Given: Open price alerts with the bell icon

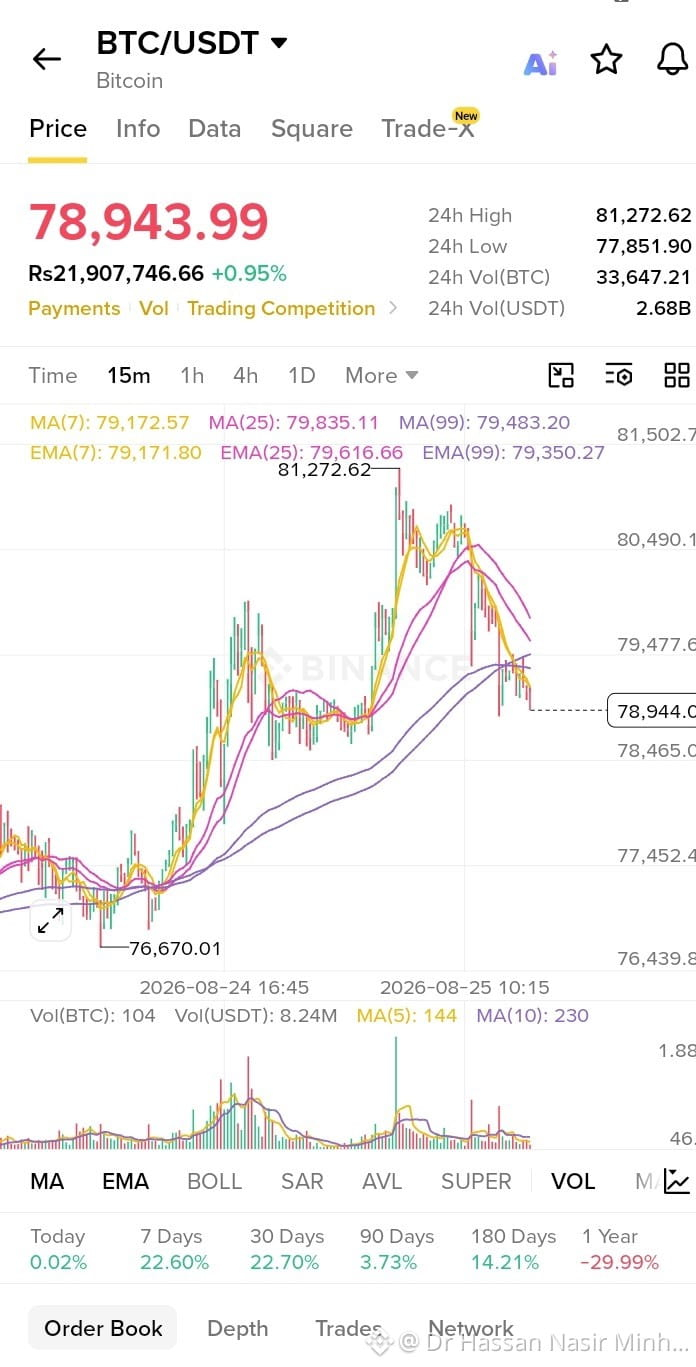Looking at the screenshot, I should 672,59.
